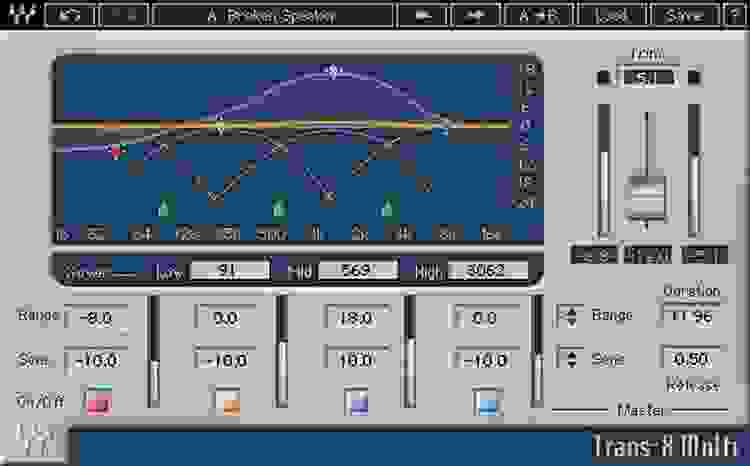Click the Low crossover frequency box 91
Viewport: 750px width, 466px height.
tap(230, 270)
